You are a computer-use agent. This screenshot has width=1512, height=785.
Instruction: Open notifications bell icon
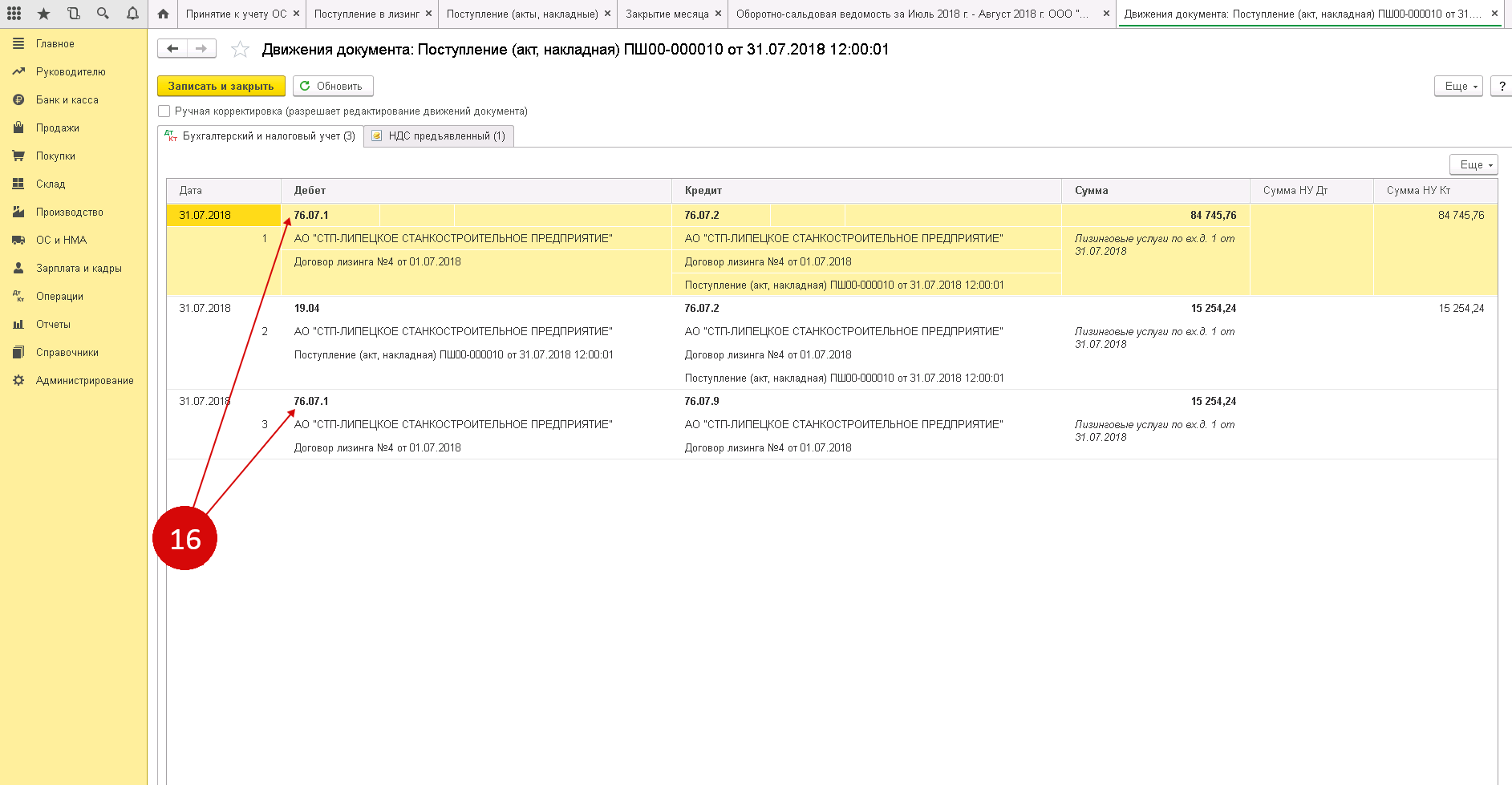[132, 14]
